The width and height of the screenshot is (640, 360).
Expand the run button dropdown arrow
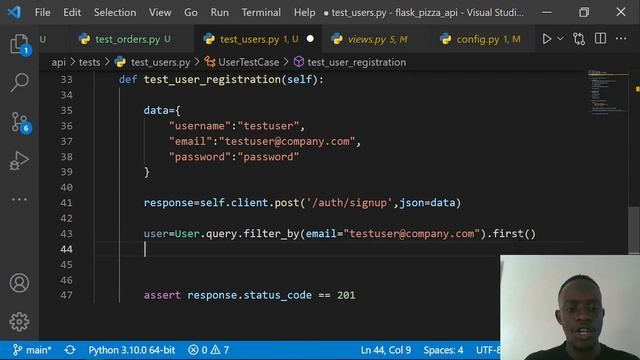coord(560,39)
